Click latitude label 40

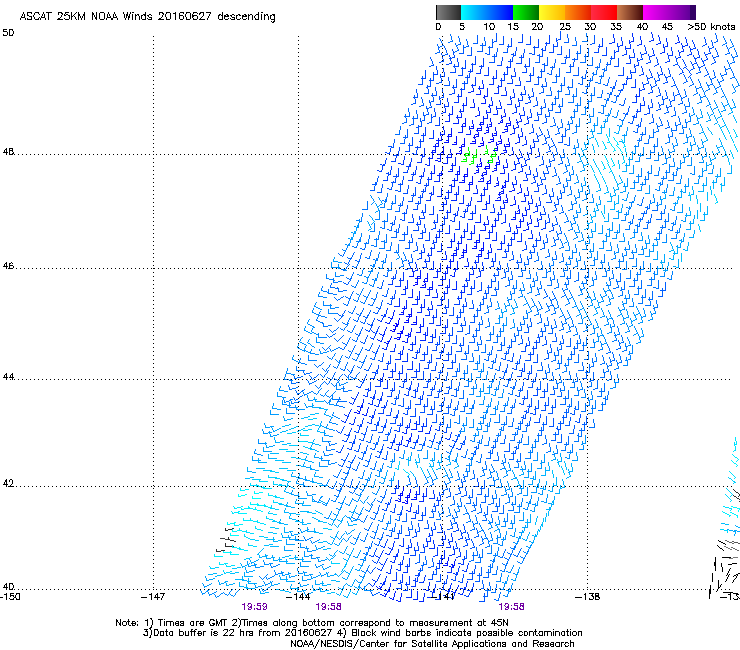[x=8, y=587]
